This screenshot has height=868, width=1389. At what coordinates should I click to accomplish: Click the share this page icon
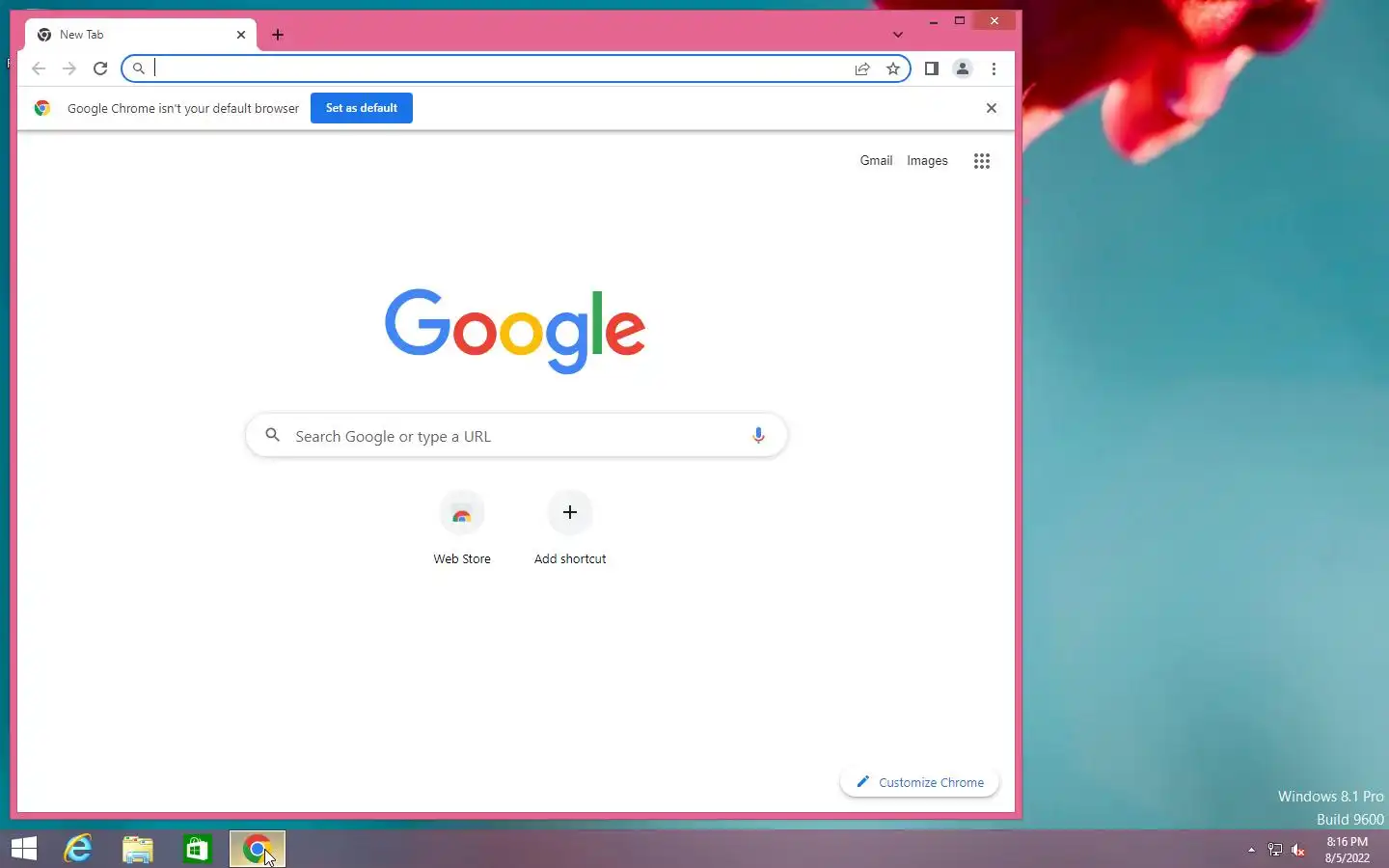(862, 68)
